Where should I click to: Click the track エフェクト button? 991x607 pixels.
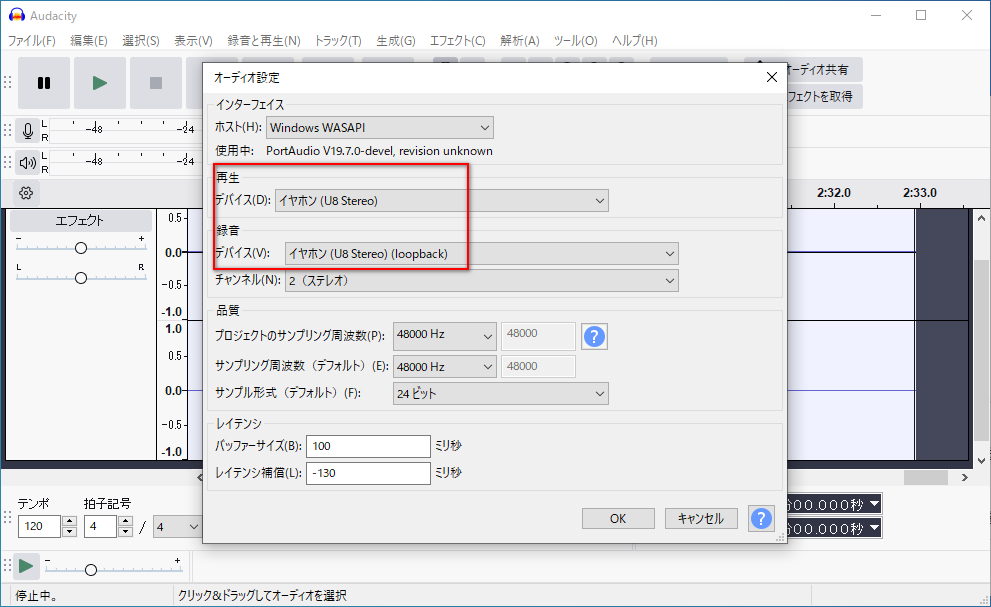[80, 221]
